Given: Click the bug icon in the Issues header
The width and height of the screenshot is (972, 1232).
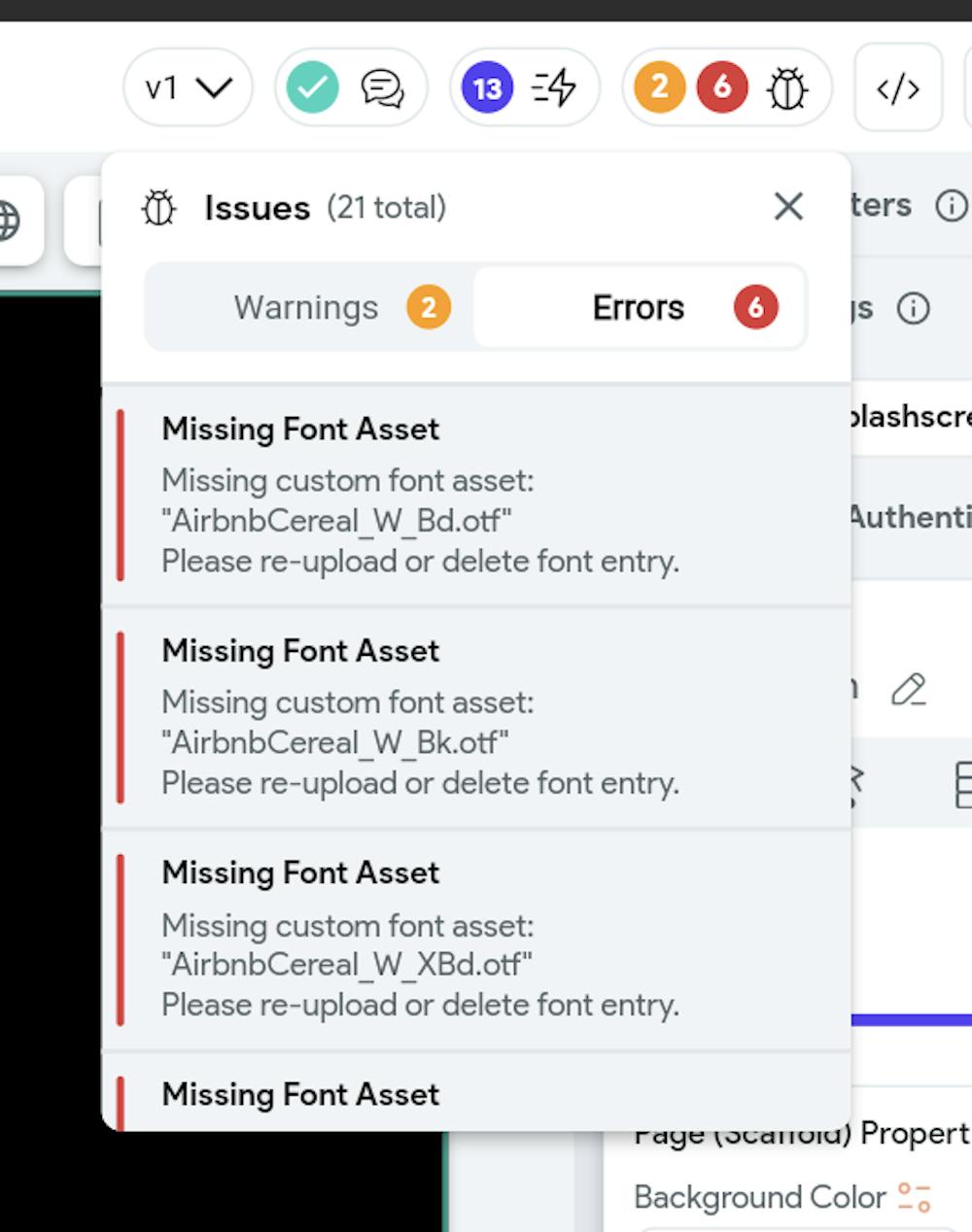Looking at the screenshot, I should [158, 207].
